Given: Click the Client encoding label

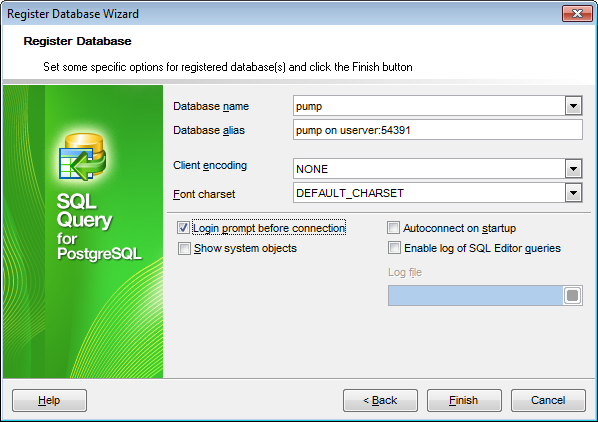Looking at the screenshot, I should pyautogui.click(x=210, y=165).
